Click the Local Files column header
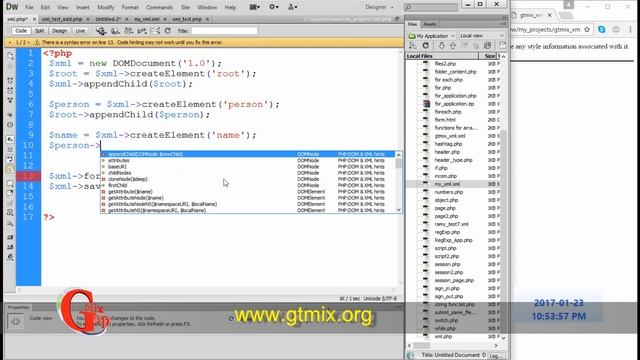 click(442, 56)
